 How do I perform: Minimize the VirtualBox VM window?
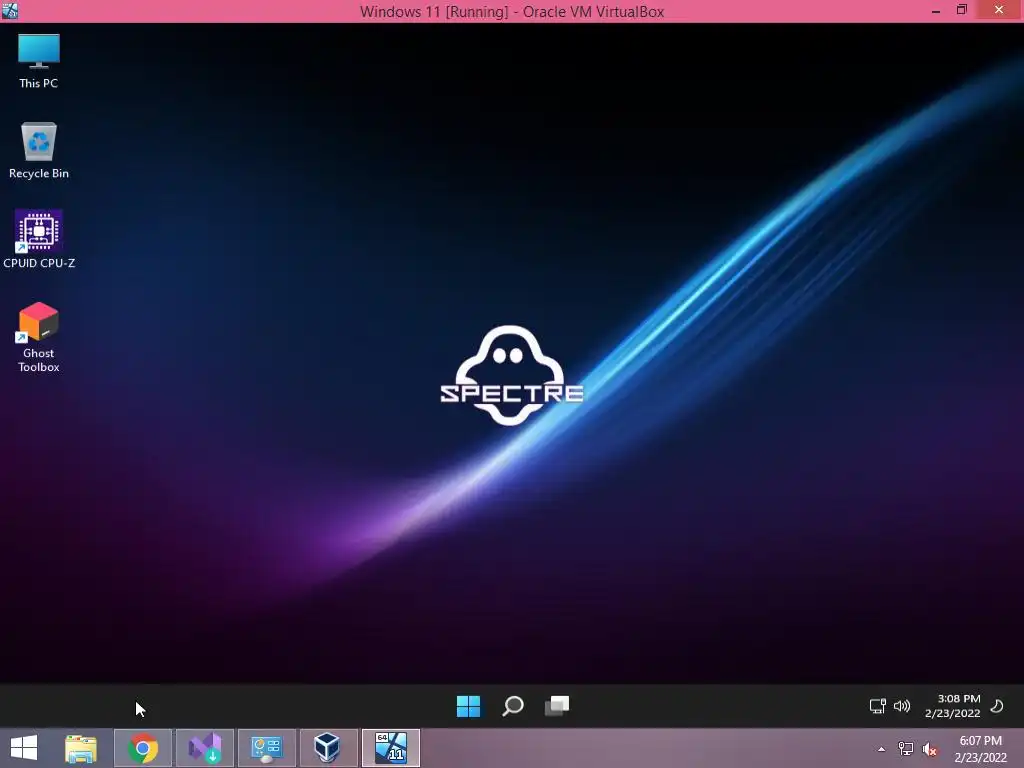coord(936,10)
